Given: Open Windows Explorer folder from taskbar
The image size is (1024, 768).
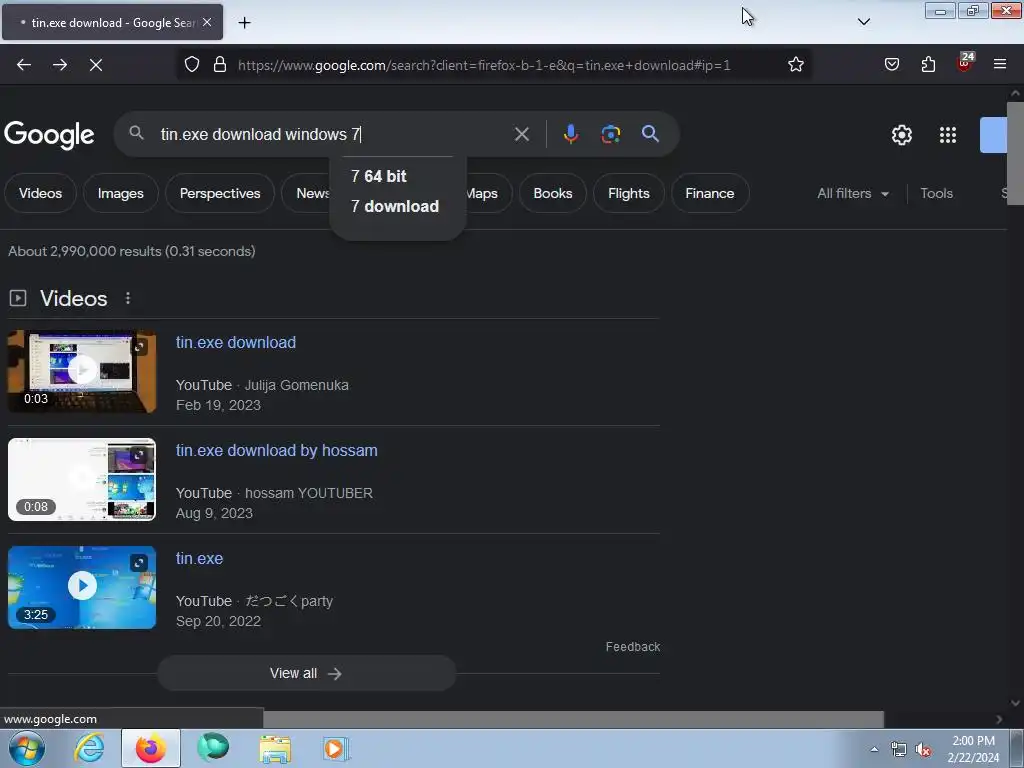Looking at the screenshot, I should (275, 749).
